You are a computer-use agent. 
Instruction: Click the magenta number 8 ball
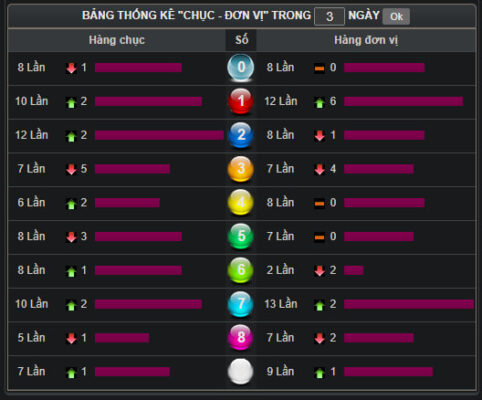[x=241, y=337]
